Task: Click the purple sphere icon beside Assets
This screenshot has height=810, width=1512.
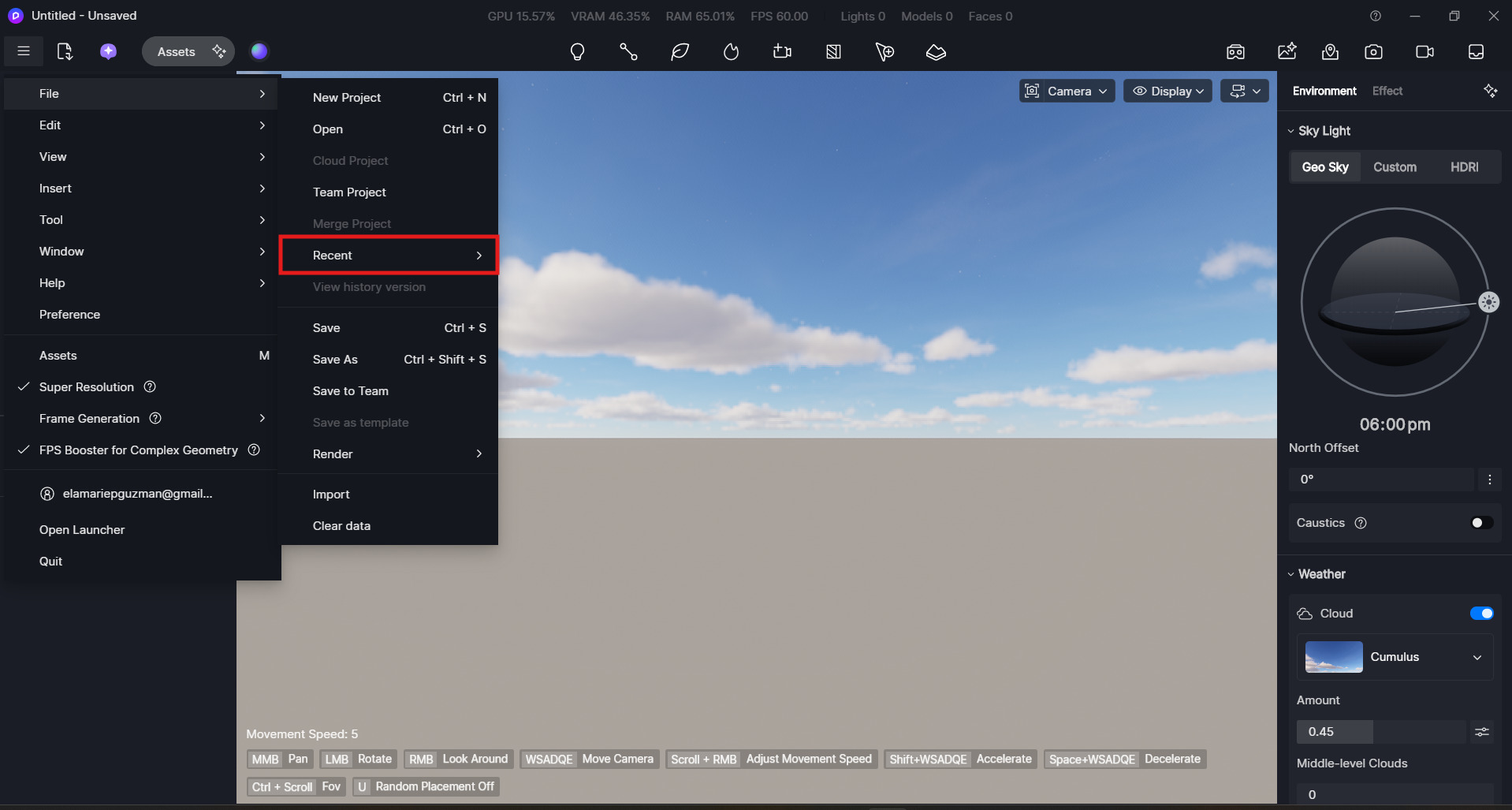Action: [259, 51]
